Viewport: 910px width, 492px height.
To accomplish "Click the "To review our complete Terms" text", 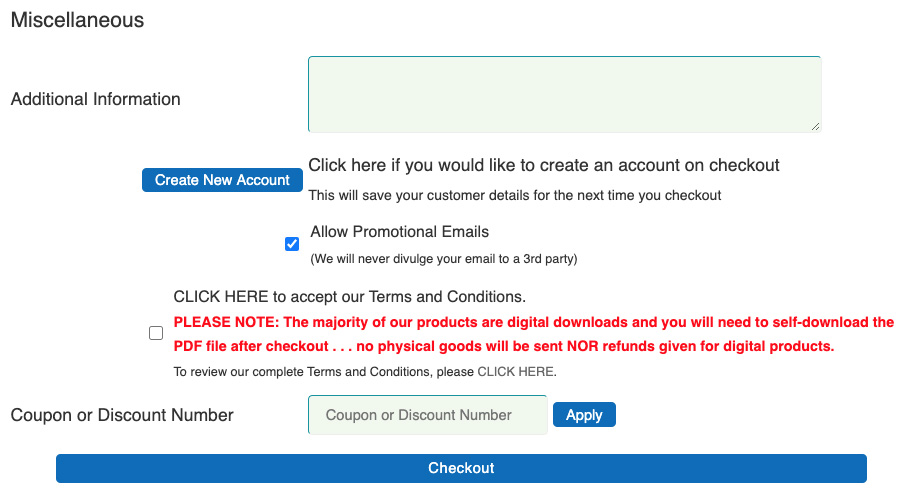I will point(324,372).
